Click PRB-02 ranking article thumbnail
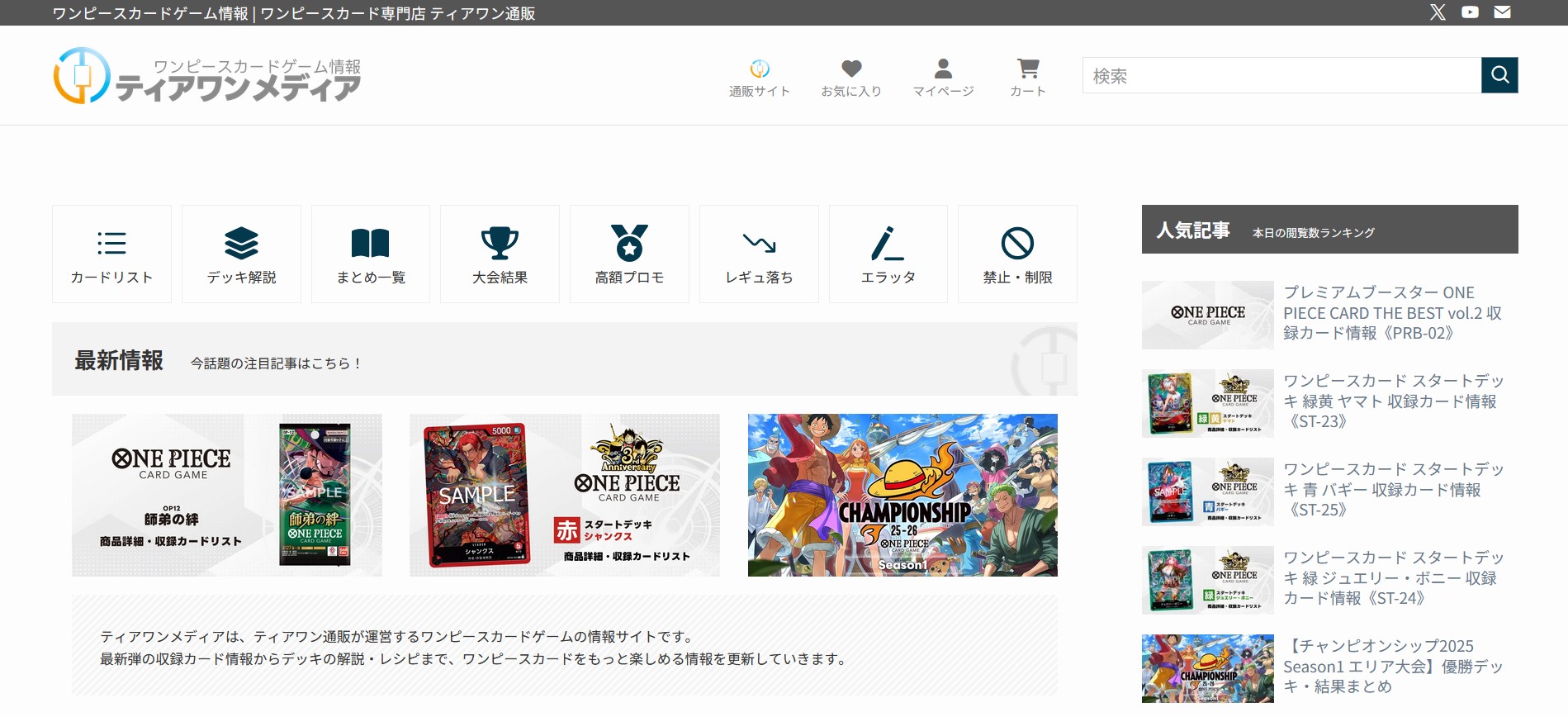Image resolution: width=1568 pixels, height=717 pixels. (1208, 315)
